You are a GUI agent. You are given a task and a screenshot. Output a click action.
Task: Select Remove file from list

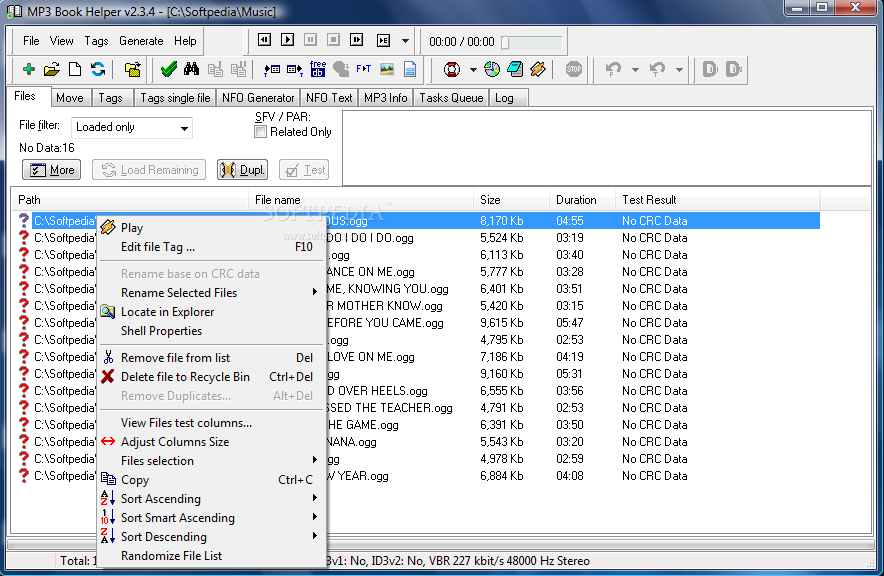211,358
